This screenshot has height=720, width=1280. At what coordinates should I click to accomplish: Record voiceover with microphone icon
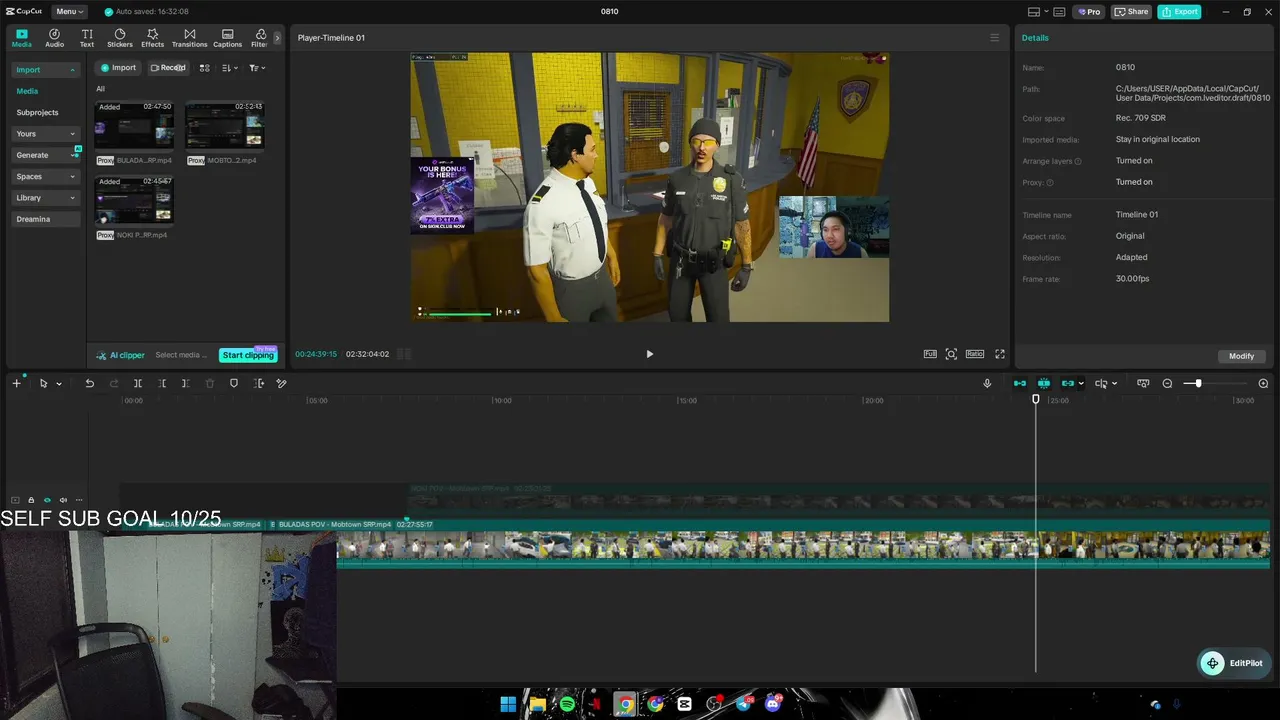(987, 383)
